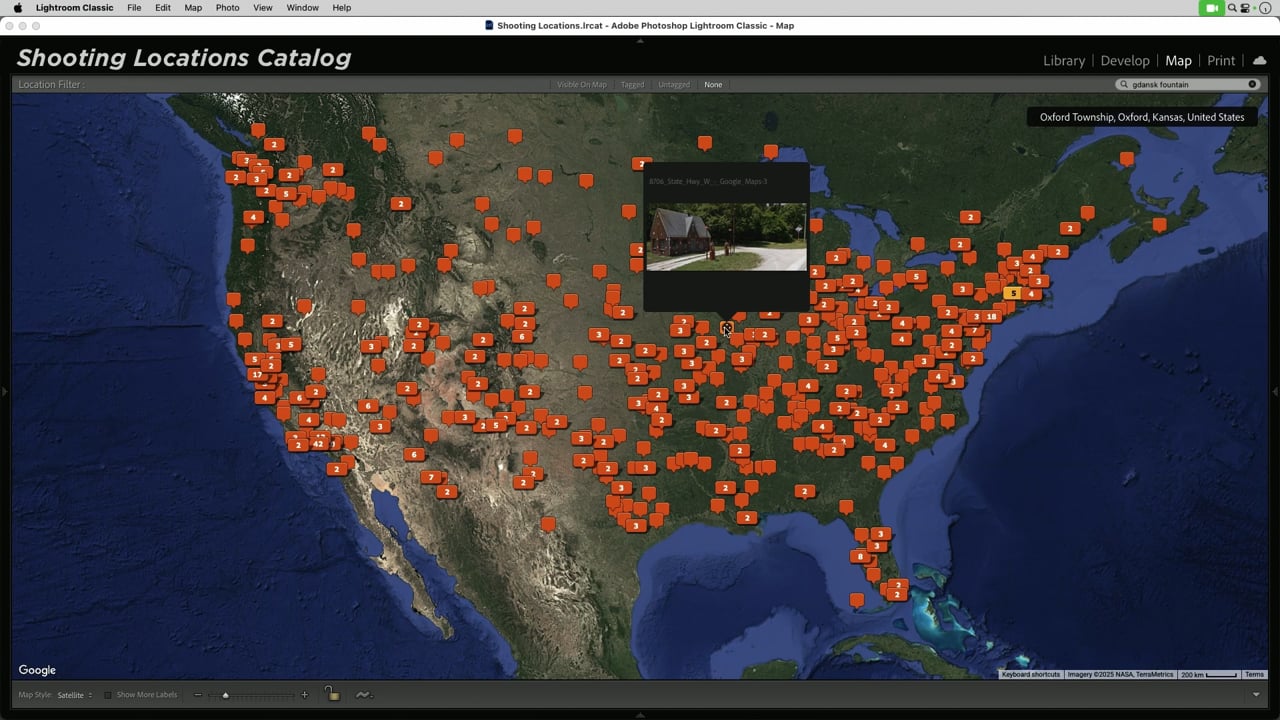Image resolution: width=1280 pixels, height=720 pixels.
Task: Clear the map search with the X icon
Action: click(1252, 84)
